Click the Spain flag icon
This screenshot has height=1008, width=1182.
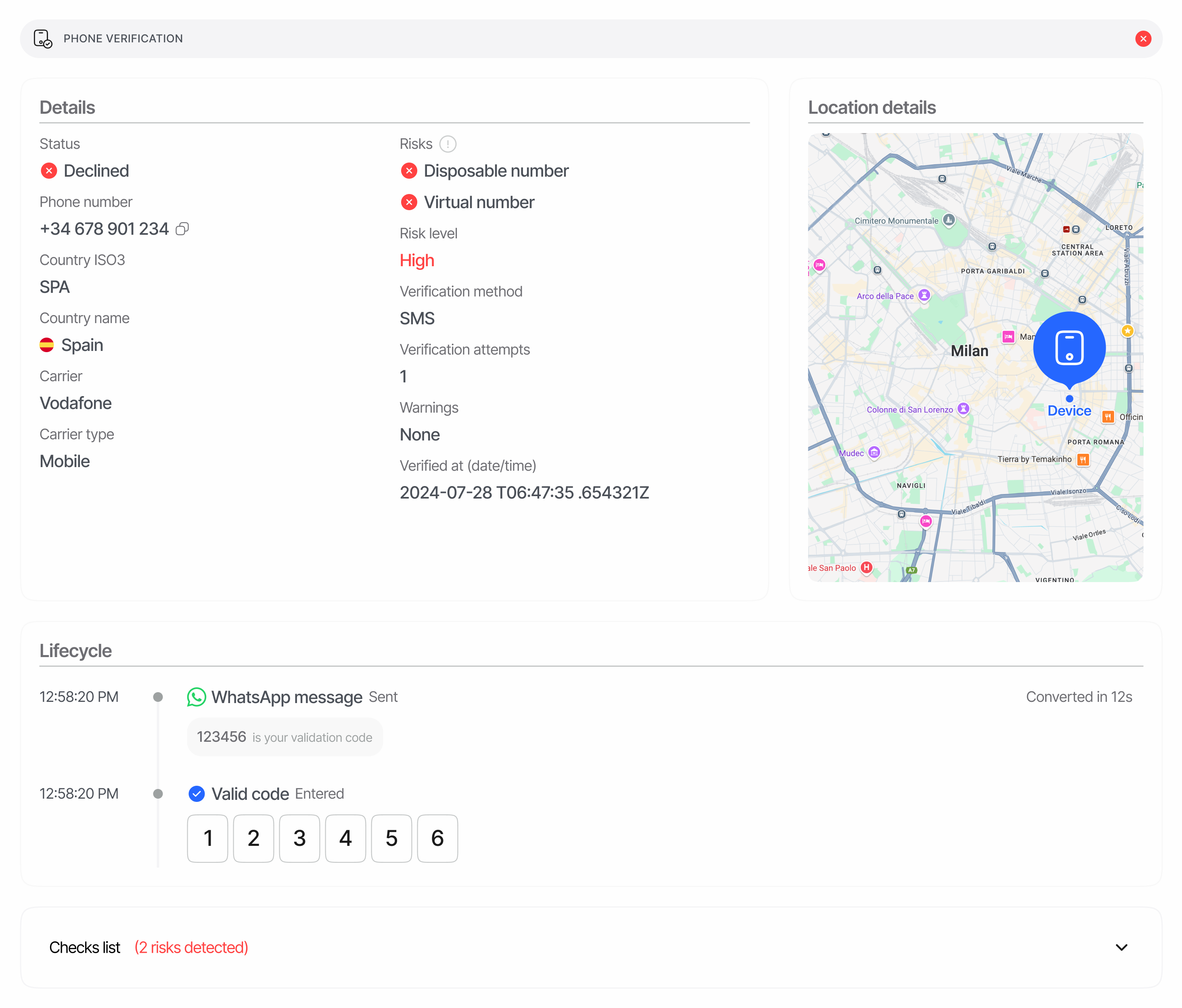pyautogui.click(x=47, y=345)
